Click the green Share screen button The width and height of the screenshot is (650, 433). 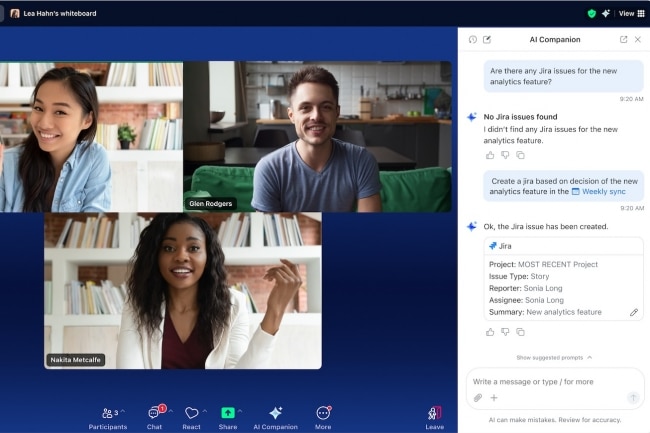coord(228,413)
